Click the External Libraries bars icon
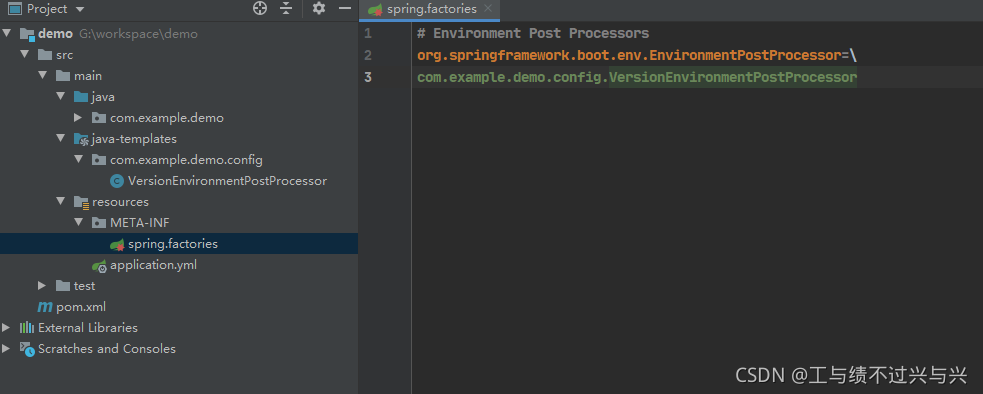This screenshot has height=394, width=983. [27, 327]
